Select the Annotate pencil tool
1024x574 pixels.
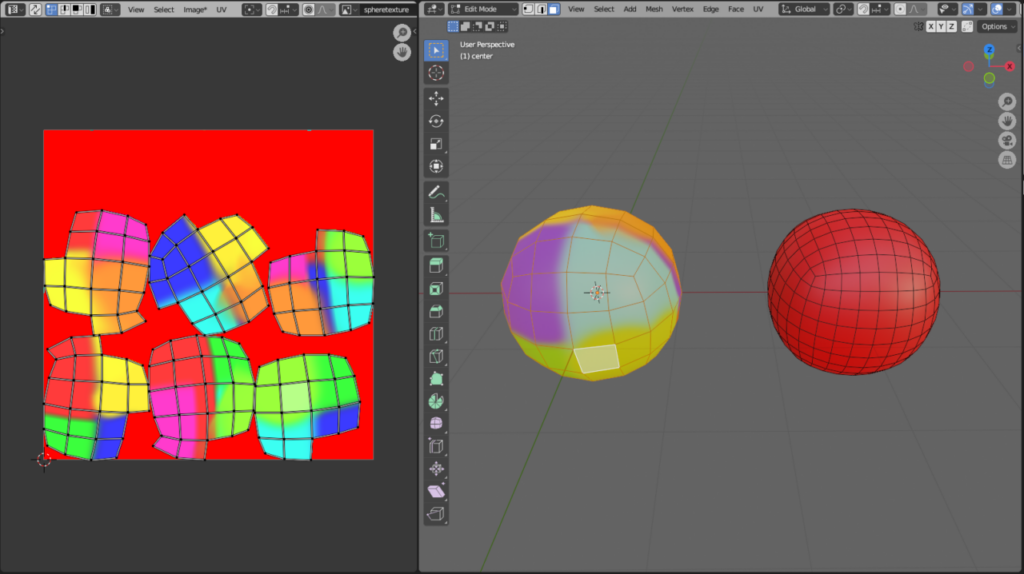[x=436, y=191]
